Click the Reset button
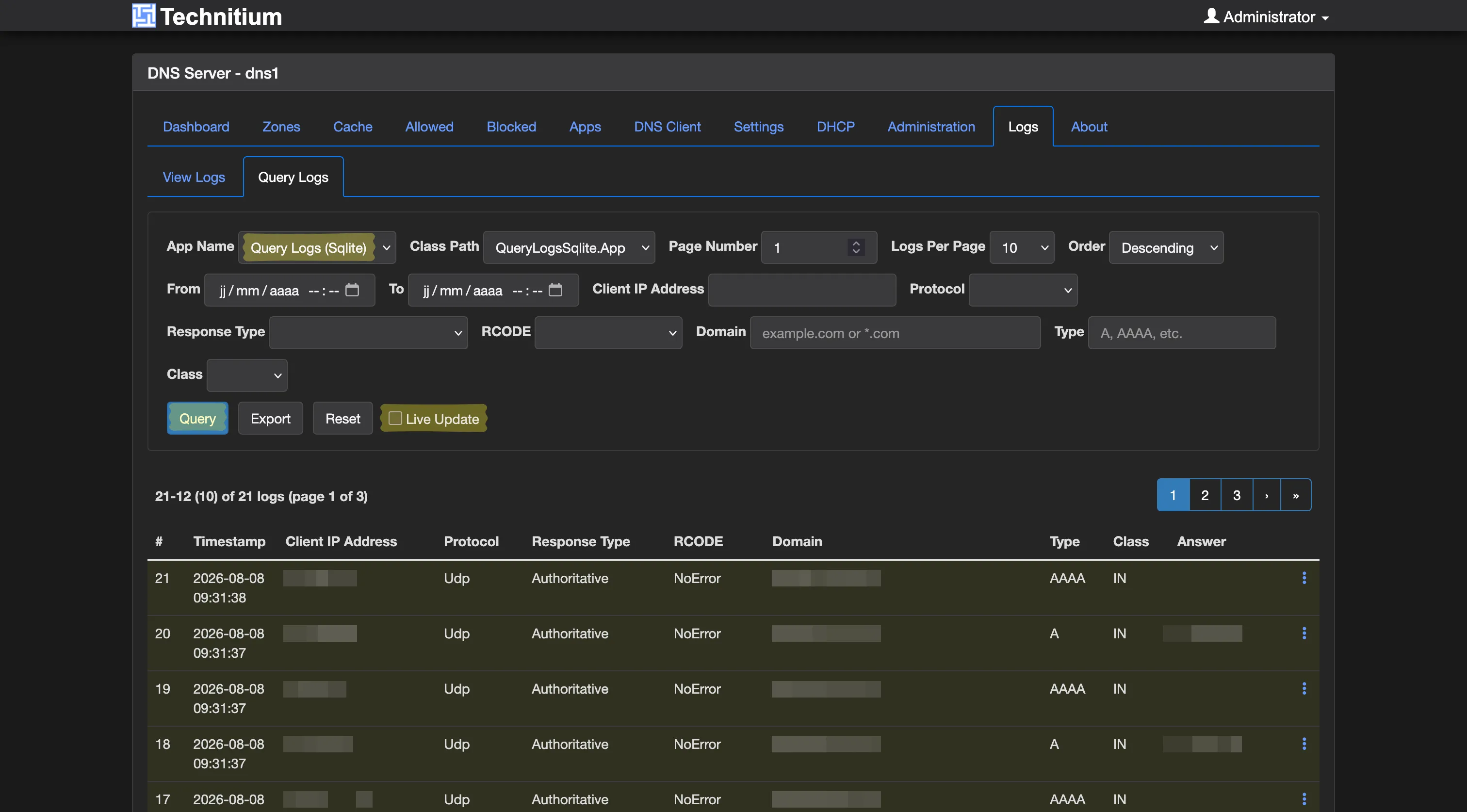The height and width of the screenshot is (812, 1467). pos(342,419)
